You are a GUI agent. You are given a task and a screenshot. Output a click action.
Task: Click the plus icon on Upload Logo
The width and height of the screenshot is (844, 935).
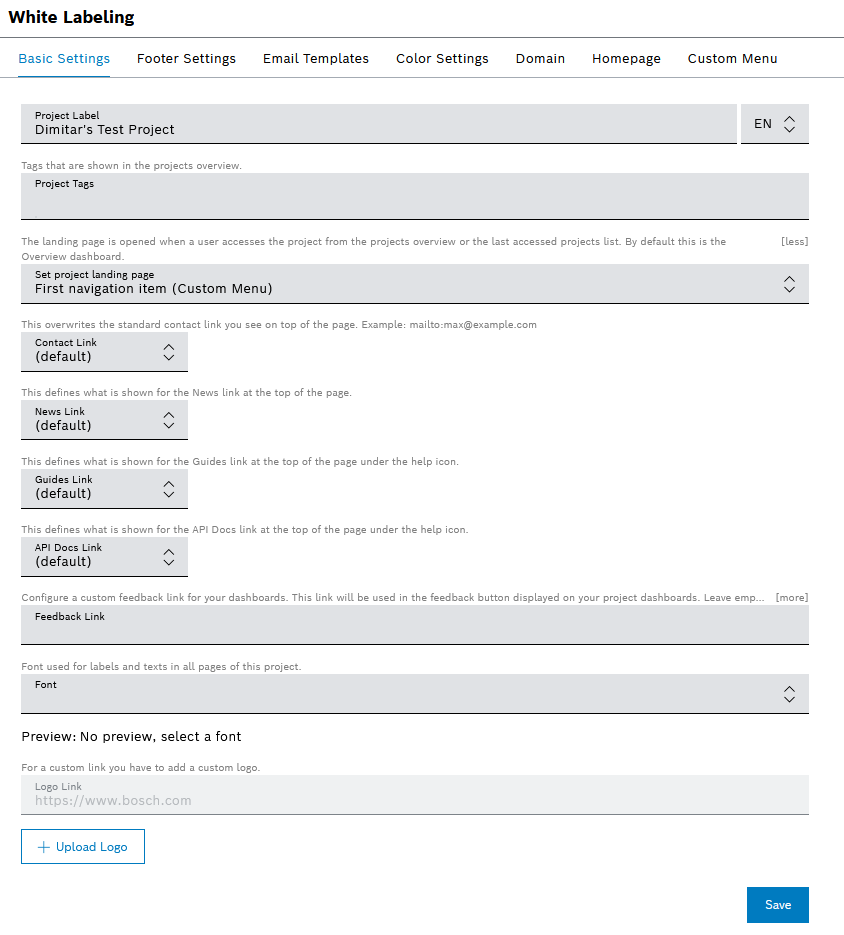43,847
